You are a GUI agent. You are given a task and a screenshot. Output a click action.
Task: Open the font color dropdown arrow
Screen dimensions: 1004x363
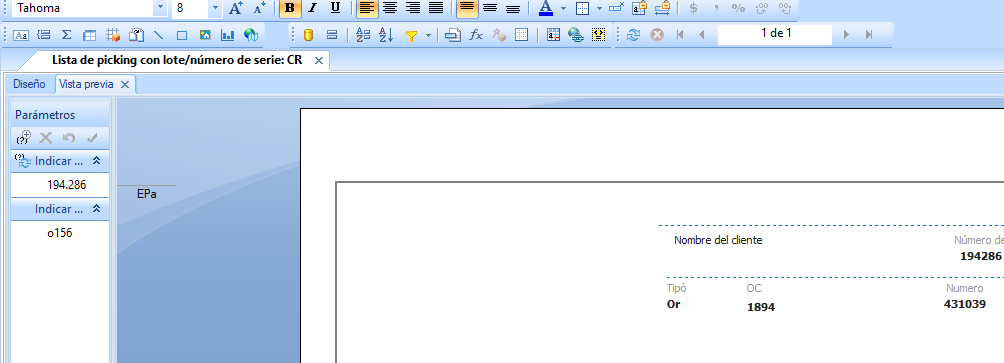pos(563,8)
